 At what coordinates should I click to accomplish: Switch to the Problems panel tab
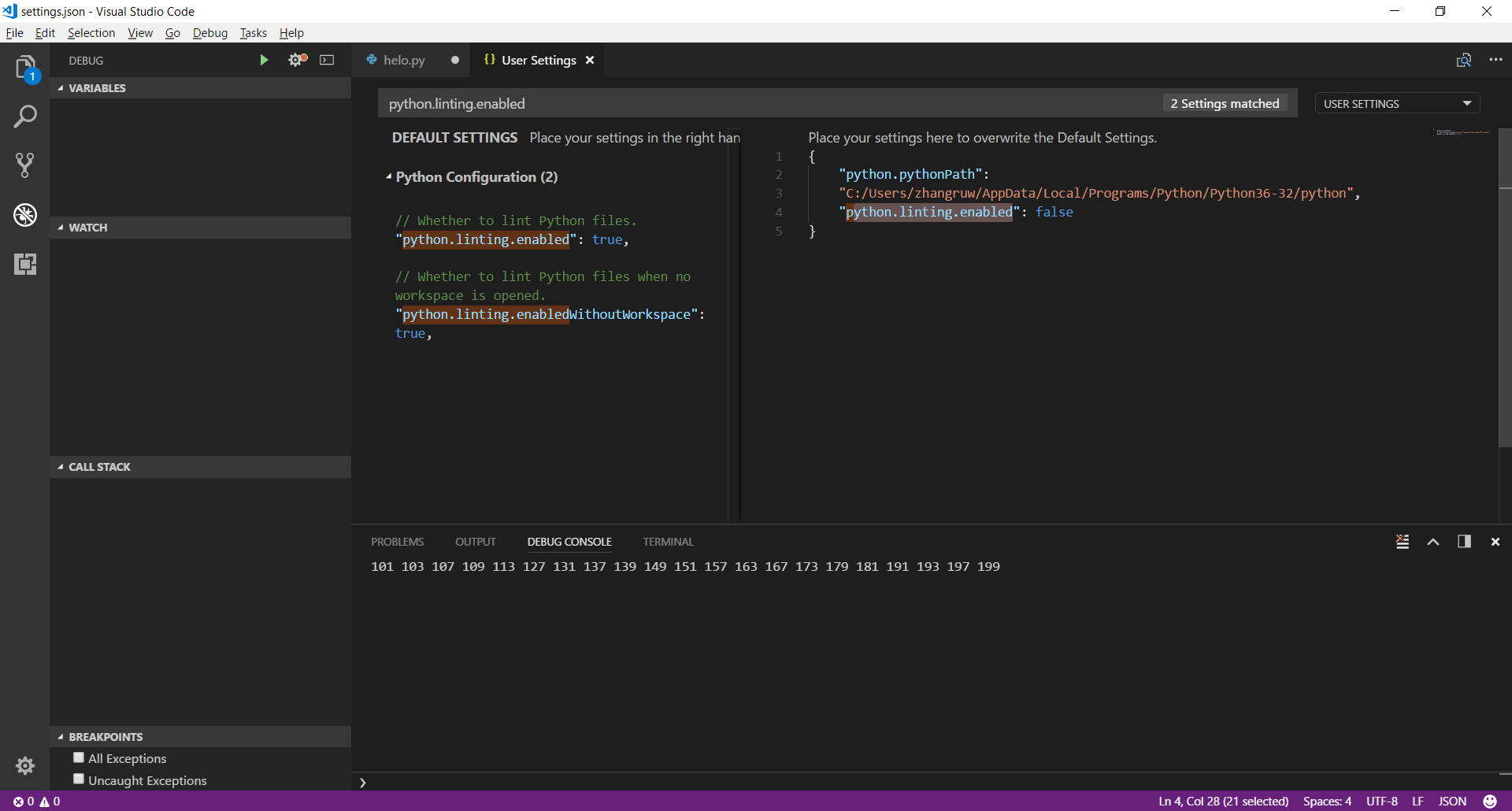click(397, 542)
